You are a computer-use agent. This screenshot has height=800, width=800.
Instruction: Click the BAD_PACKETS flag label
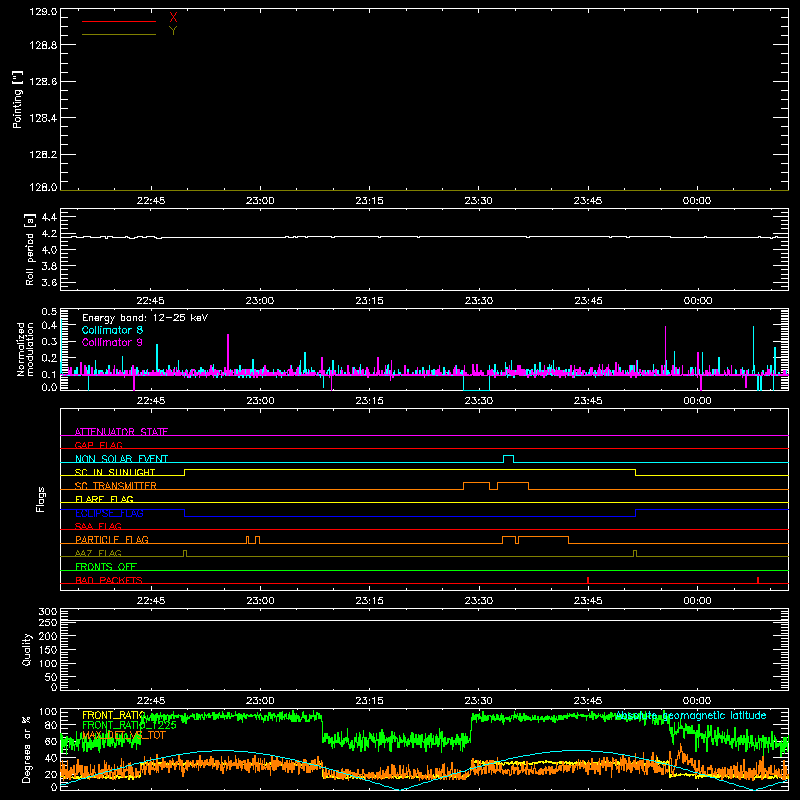109,580
